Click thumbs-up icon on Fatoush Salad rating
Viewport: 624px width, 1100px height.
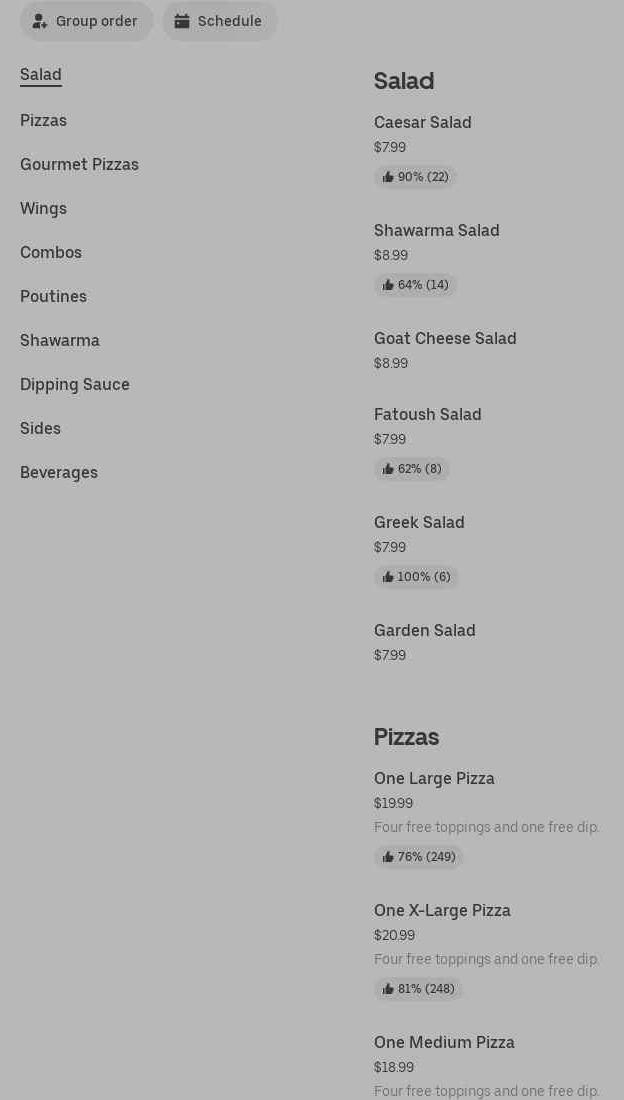pyautogui.click(x=388, y=469)
